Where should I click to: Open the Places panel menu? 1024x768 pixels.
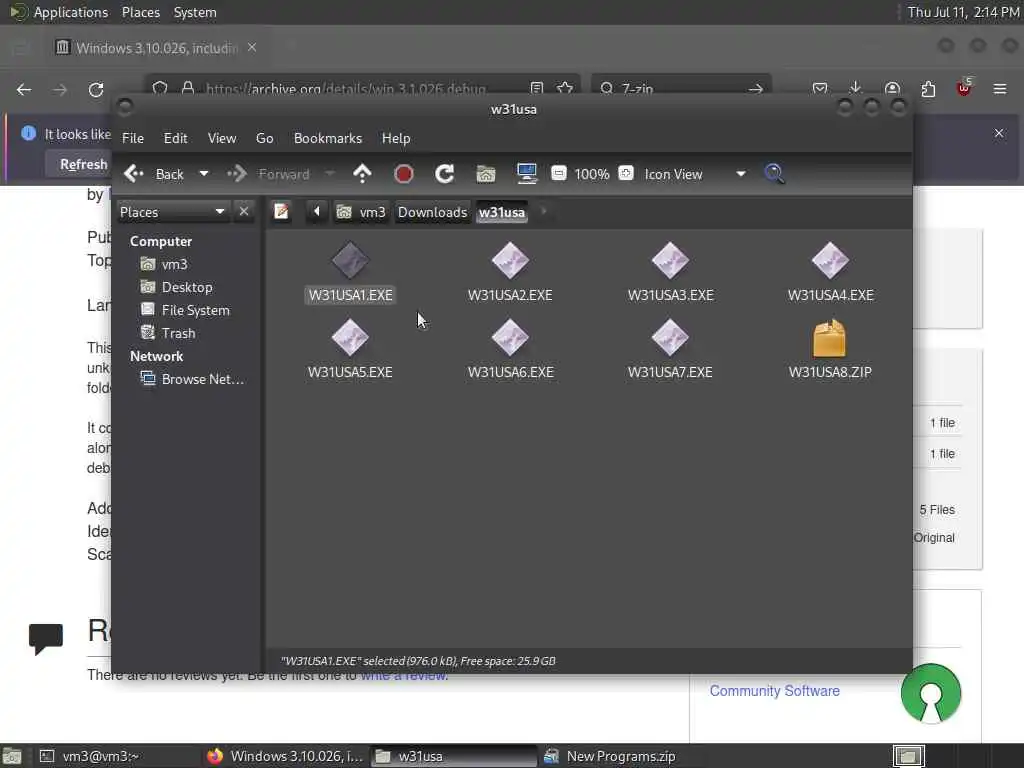[x=140, y=12]
